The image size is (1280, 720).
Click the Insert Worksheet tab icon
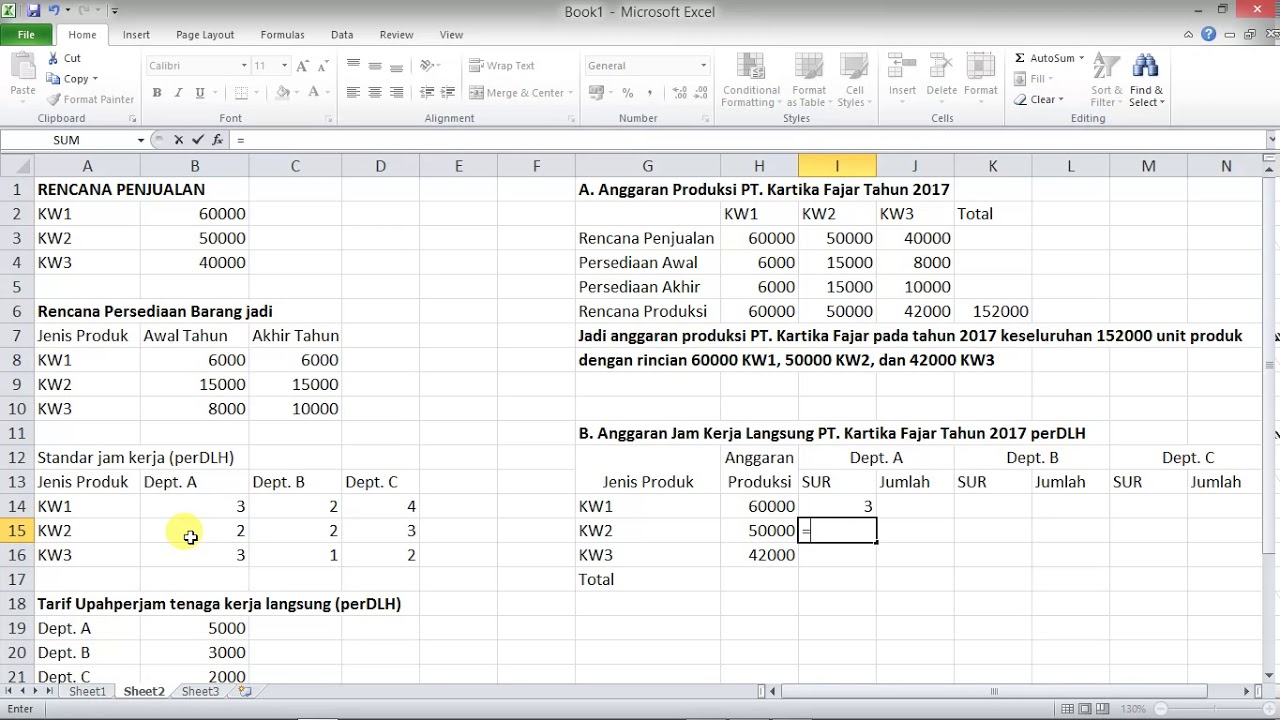tap(245, 691)
